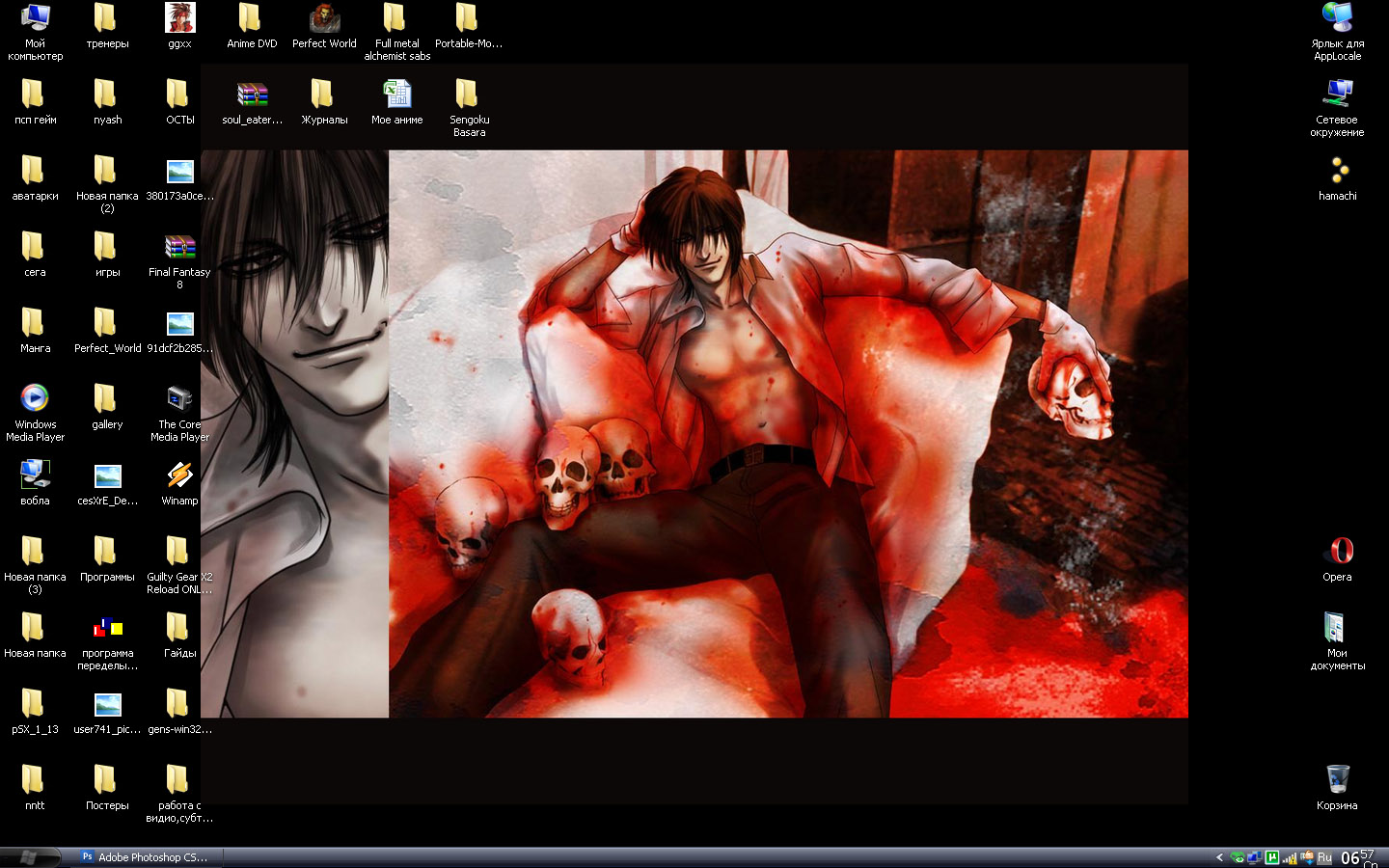The width and height of the screenshot is (1389, 868).
Task: Expand hidden system tray icons arrow
Action: [1219, 857]
